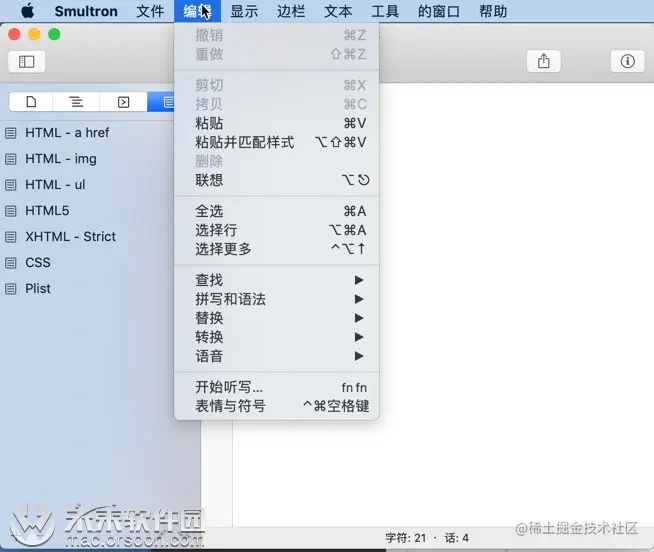Open the Apple menu

(28, 11)
